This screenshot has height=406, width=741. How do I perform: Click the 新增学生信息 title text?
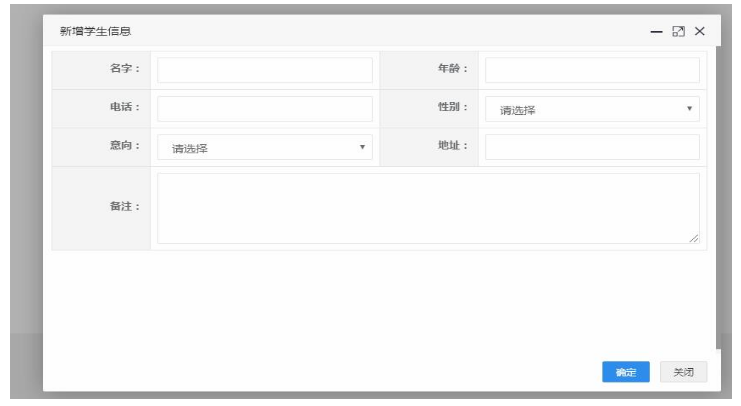(x=95, y=31)
